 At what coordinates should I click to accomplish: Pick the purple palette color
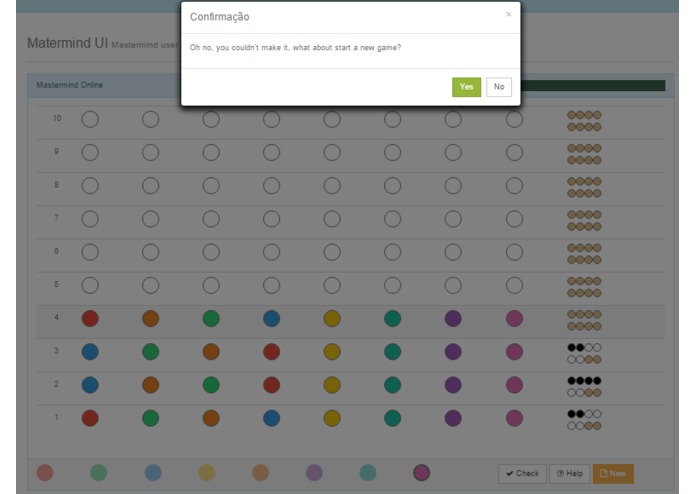click(x=314, y=473)
